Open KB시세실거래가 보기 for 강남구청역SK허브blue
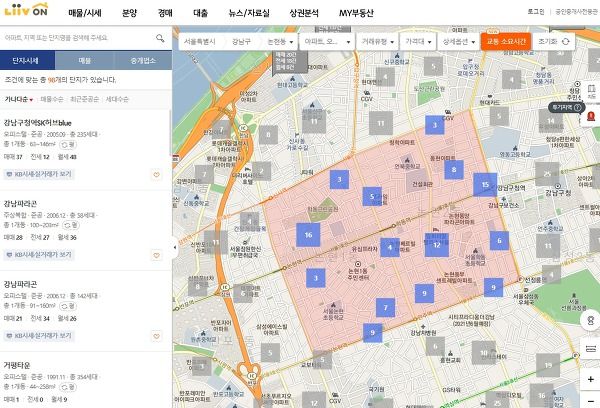Image resolution: width=600 pixels, height=408 pixels. click(x=39, y=174)
